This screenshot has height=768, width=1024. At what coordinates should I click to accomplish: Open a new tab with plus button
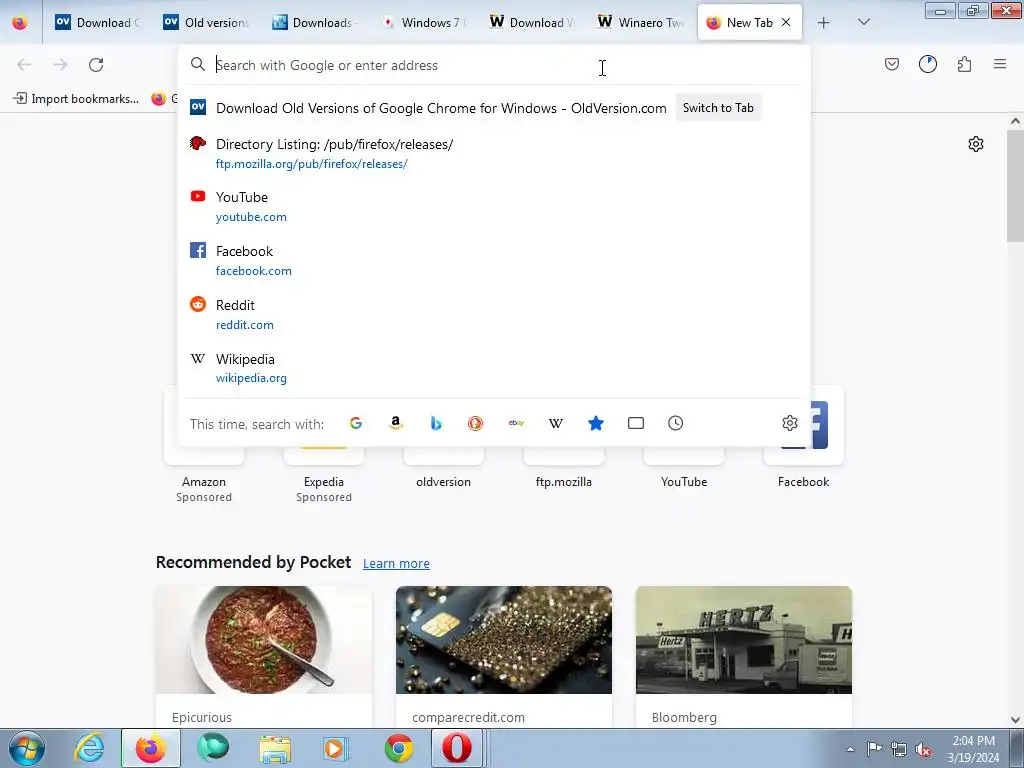pyautogui.click(x=824, y=22)
